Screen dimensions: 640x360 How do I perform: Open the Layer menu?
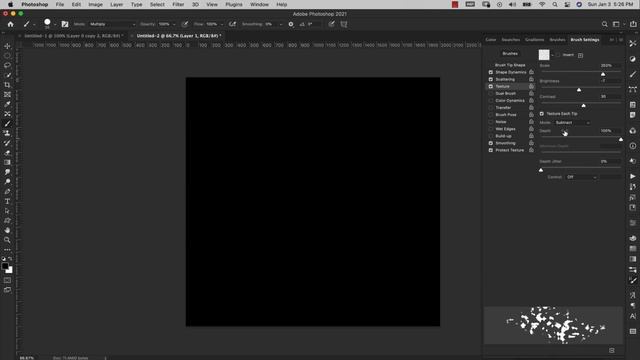[x=116, y=4]
